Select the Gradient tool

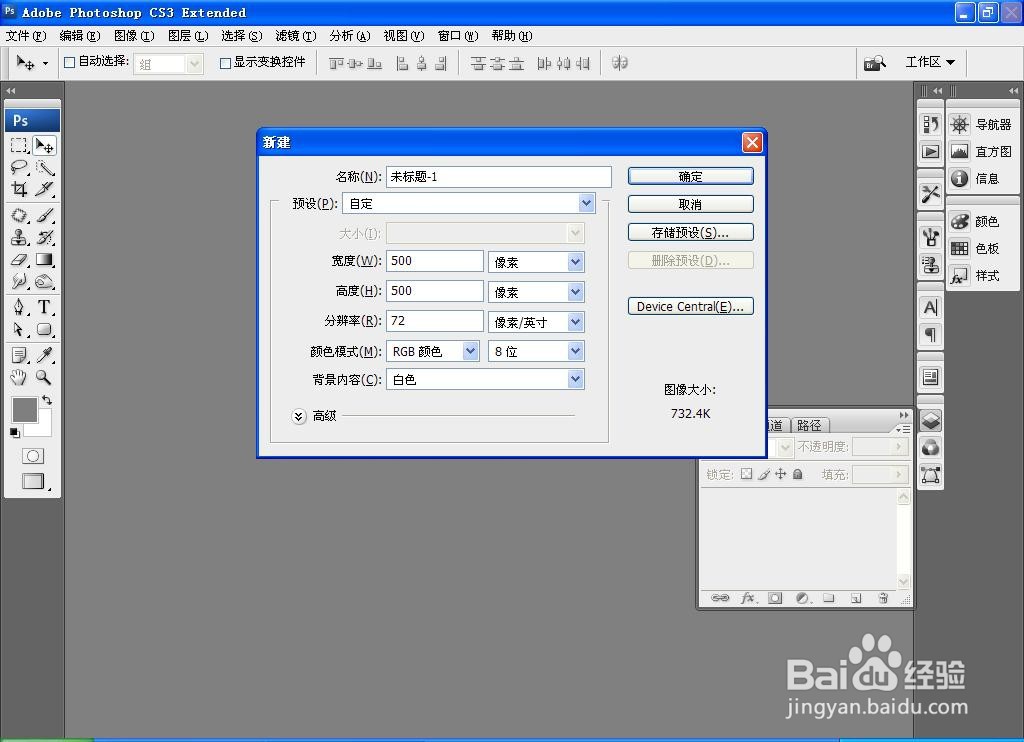(44, 259)
